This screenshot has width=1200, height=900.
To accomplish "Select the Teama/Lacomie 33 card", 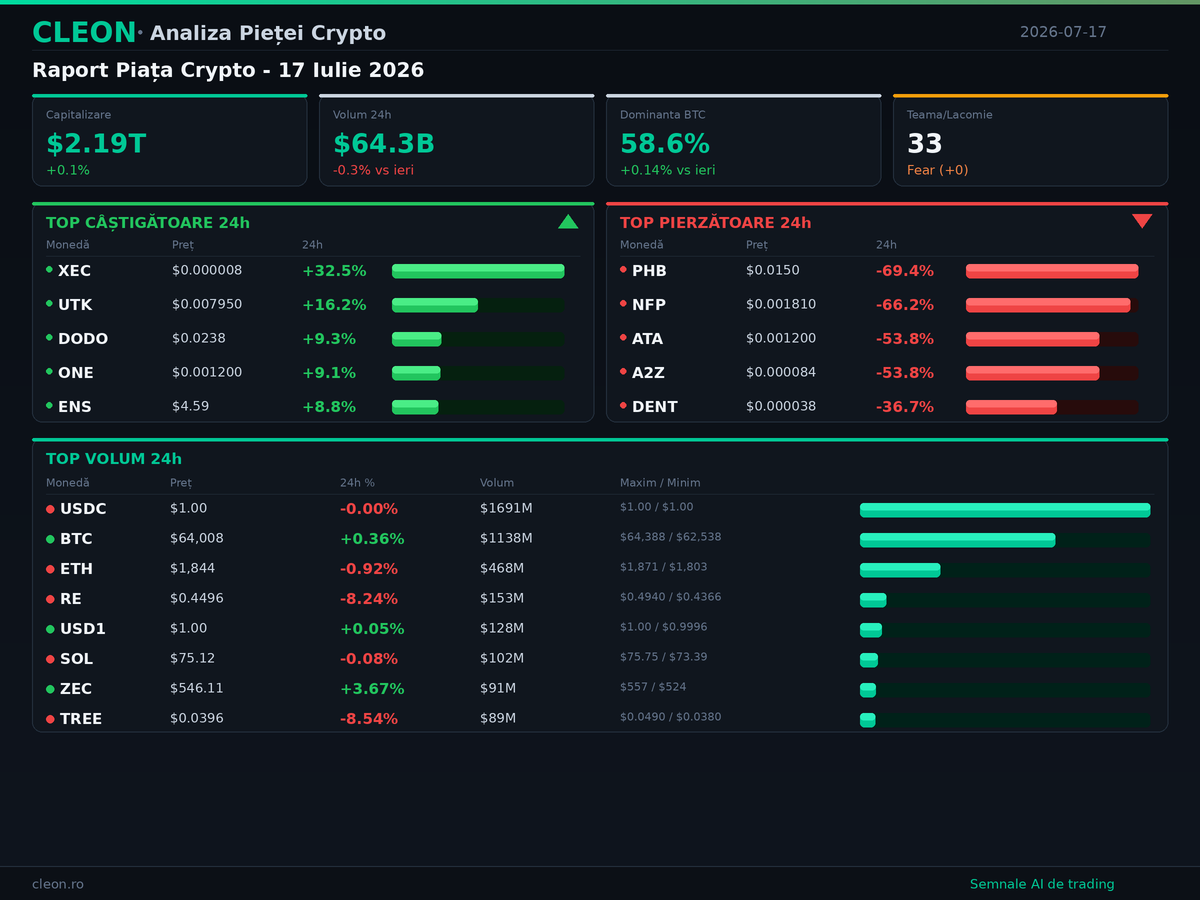I will pyautogui.click(x=1031, y=141).
